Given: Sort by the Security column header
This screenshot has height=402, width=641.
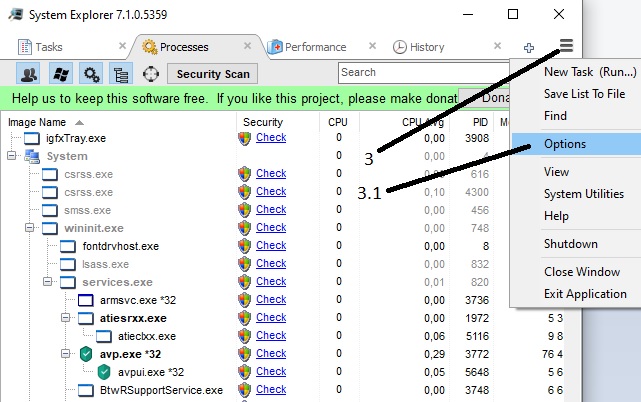Looking at the screenshot, I should [263, 122].
